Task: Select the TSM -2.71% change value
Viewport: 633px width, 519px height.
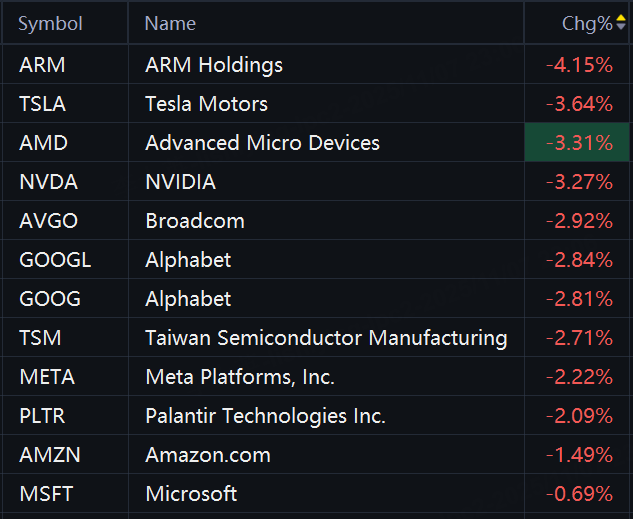Action: coord(579,338)
